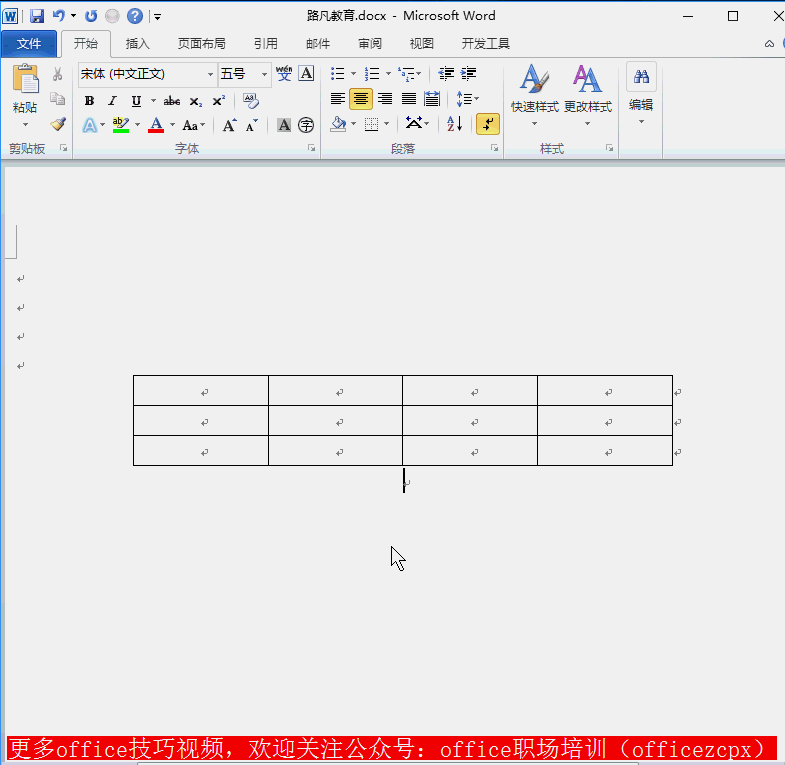Switch to the 审阅 Review tab
The width and height of the screenshot is (785, 765).
370,44
